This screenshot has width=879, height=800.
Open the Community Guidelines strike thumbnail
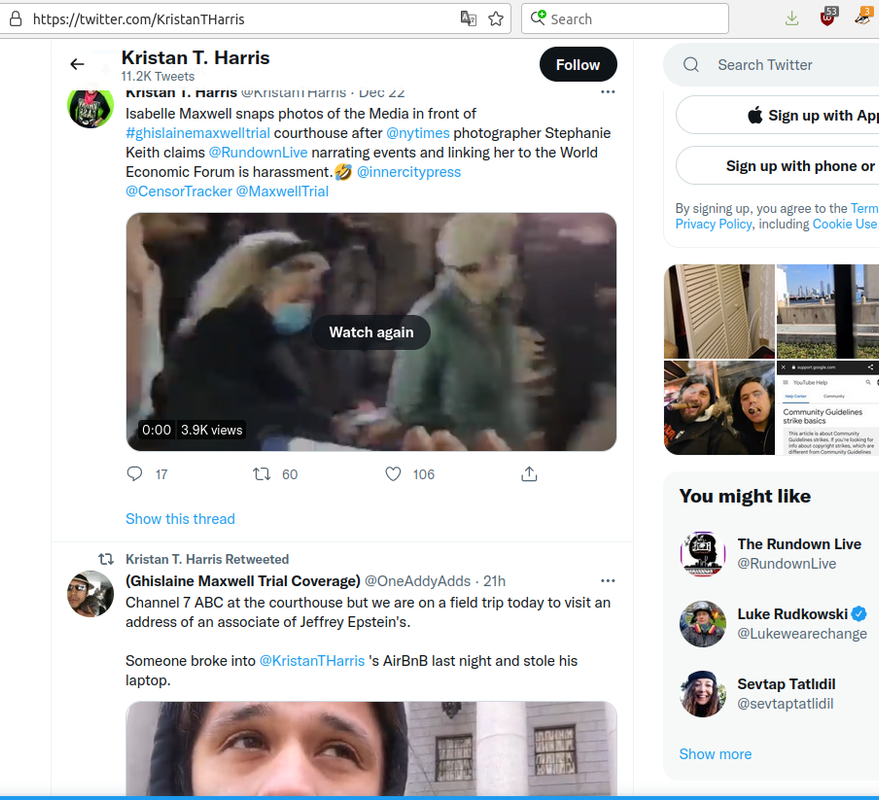(827, 408)
